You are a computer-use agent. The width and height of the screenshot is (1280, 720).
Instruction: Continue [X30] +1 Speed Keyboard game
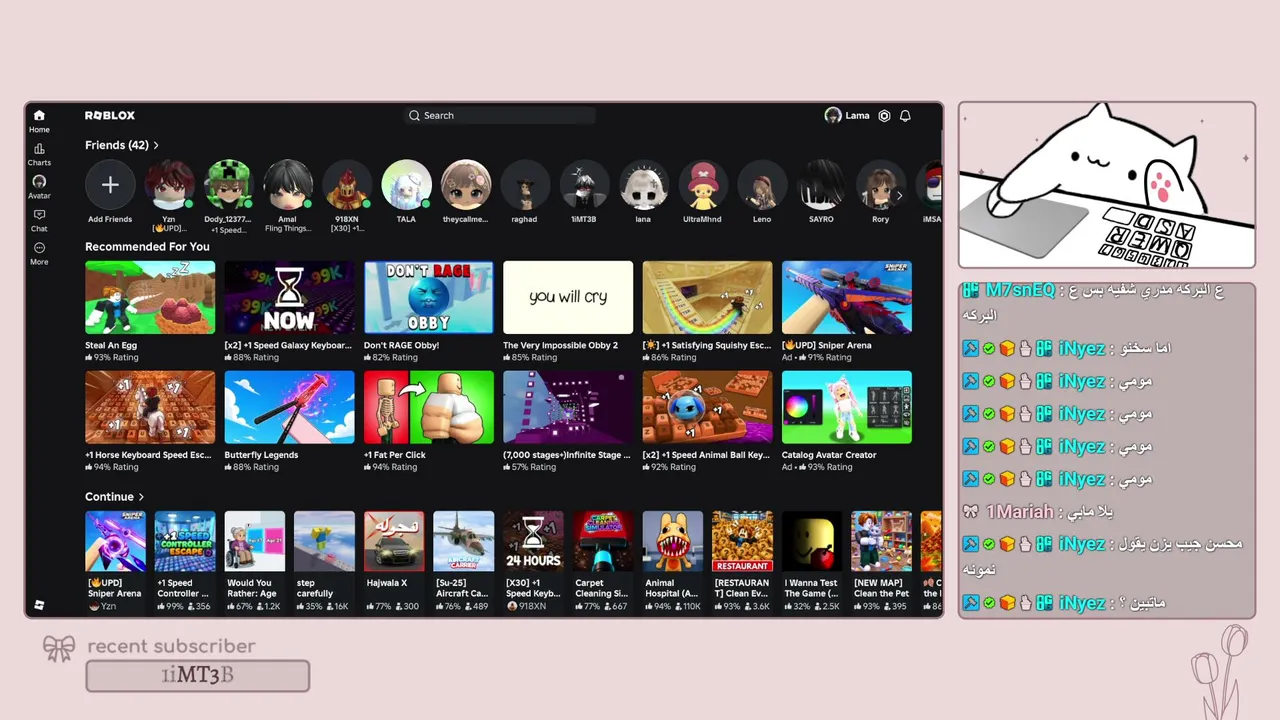(x=533, y=541)
